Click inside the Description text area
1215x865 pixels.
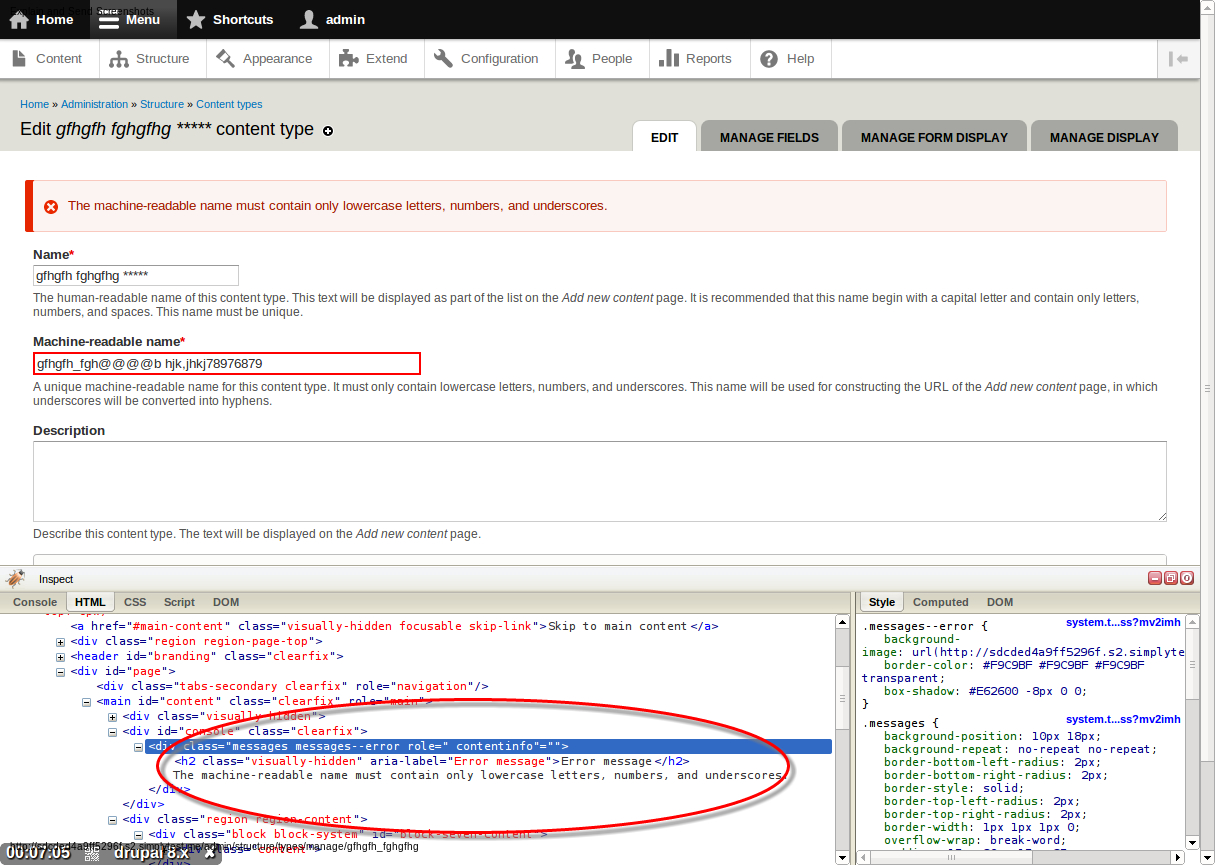[x=599, y=481]
